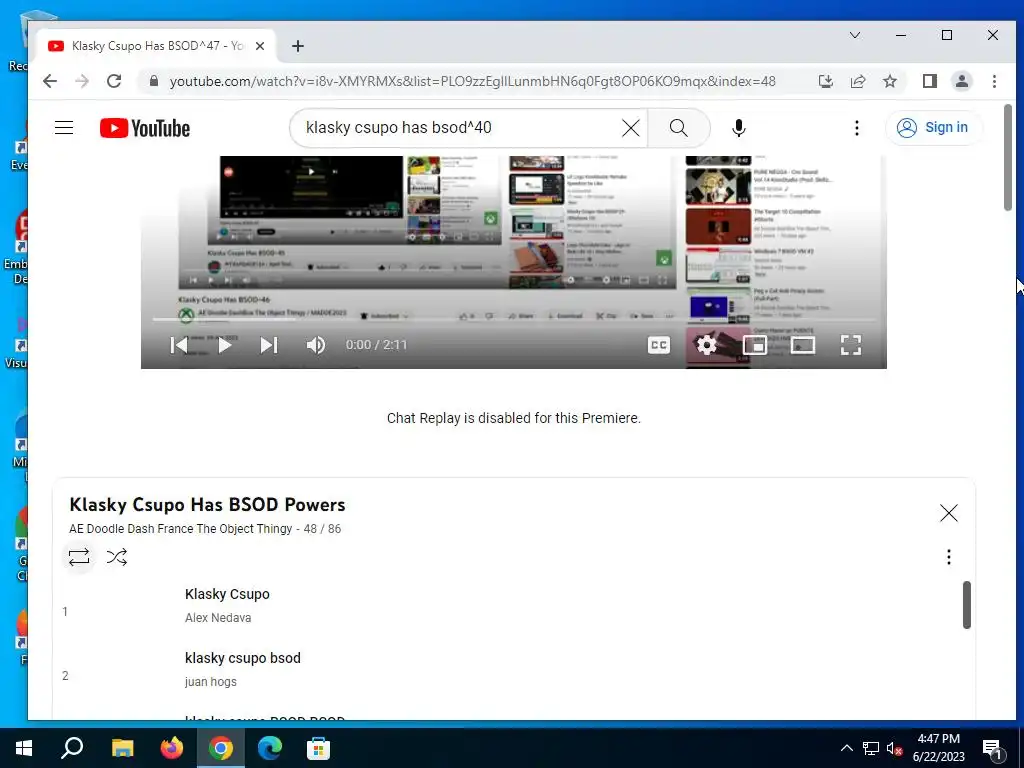Go to the YouTube home logo

pos(145,128)
